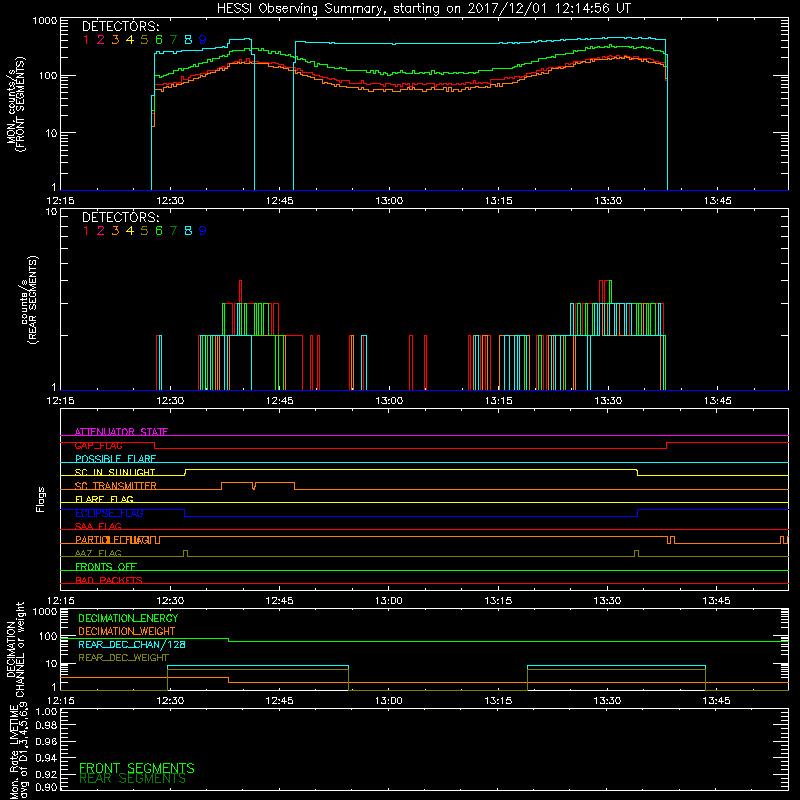Click the ATTENUATOR_STATE flag label
Screen dimensions: 800x800
tap(121, 432)
